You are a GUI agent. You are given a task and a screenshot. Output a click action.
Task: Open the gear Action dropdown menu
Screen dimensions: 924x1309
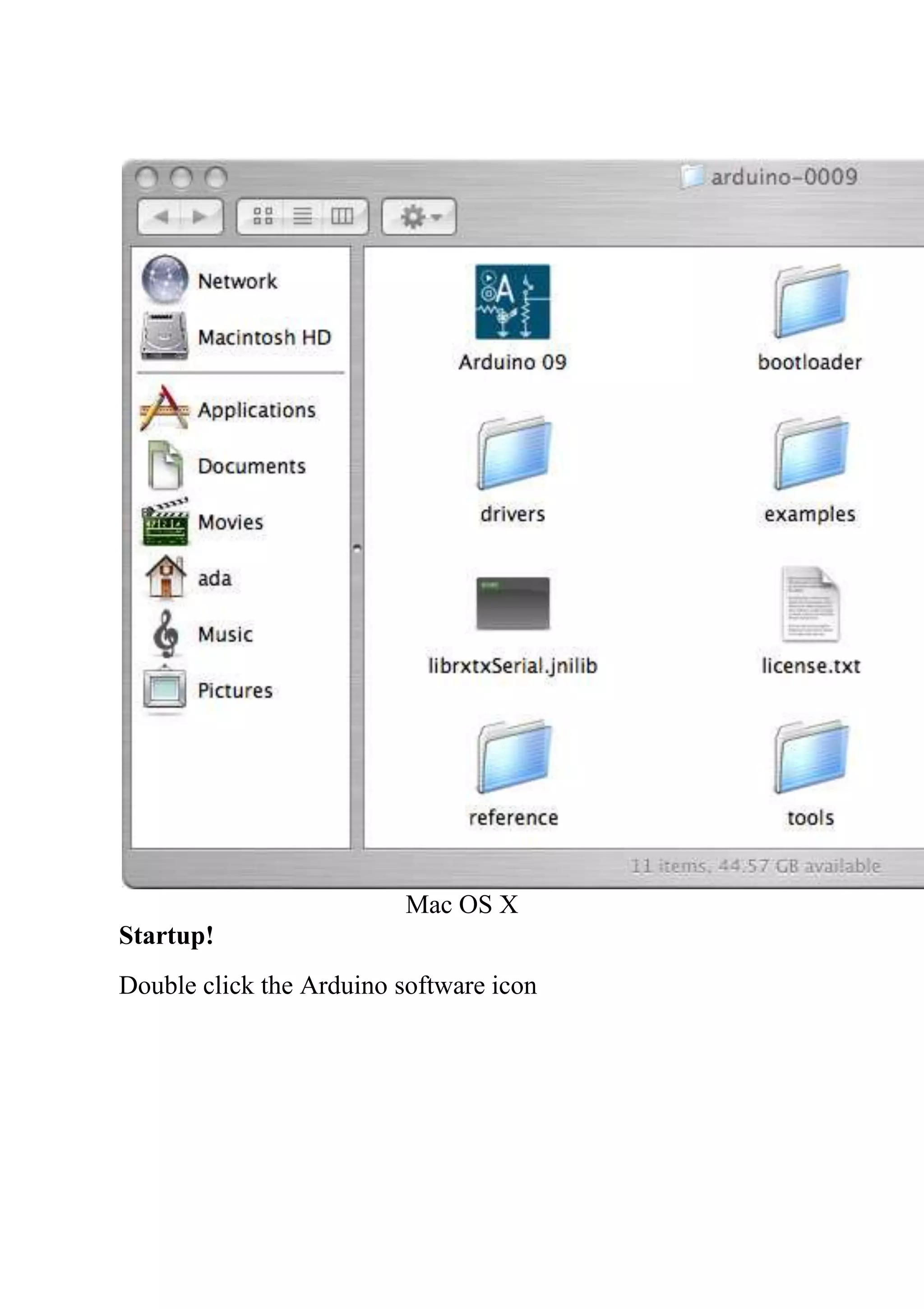click(419, 217)
